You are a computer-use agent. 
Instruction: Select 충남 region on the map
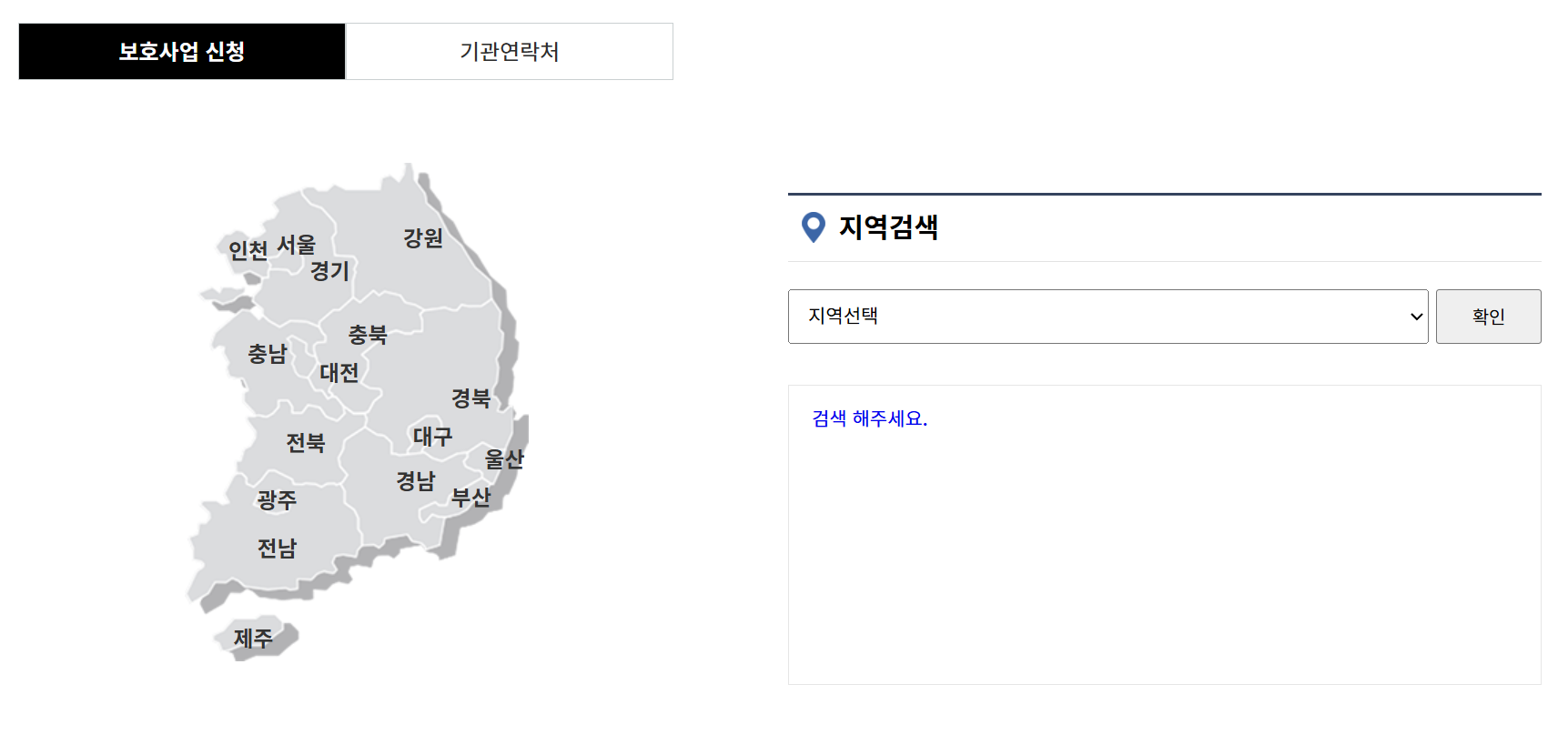click(268, 354)
